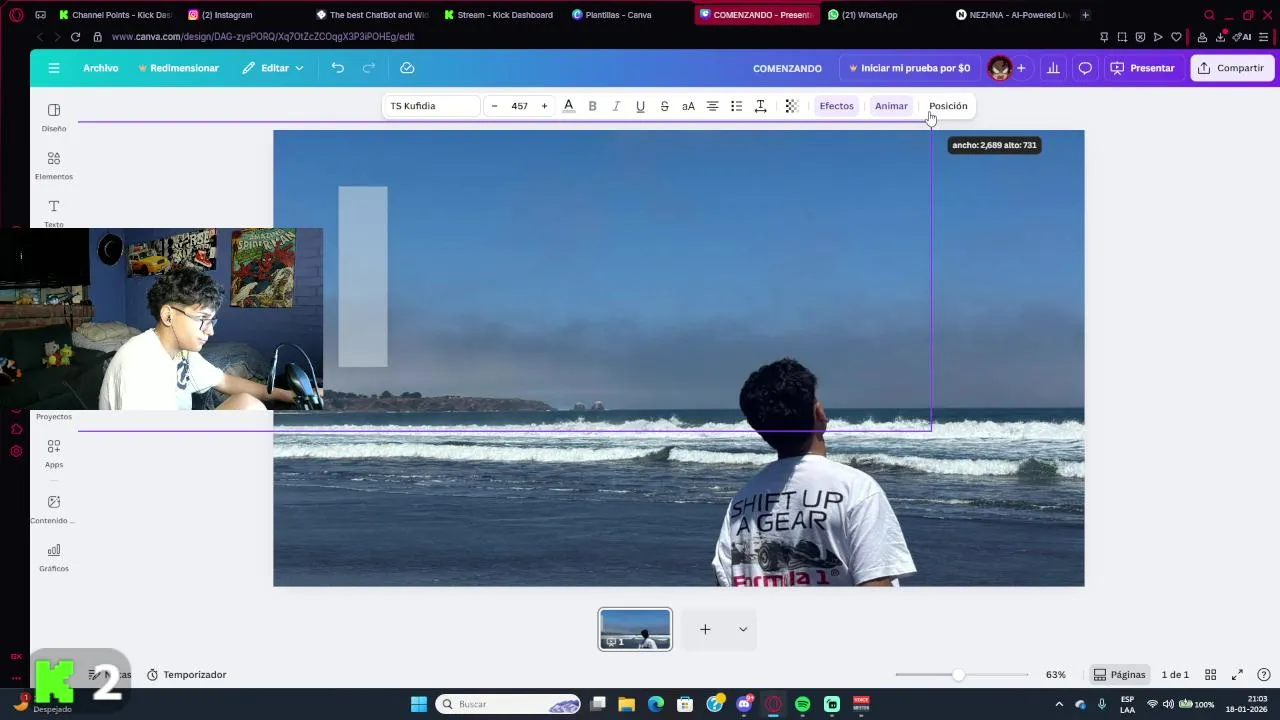
Task: Expand the add page dropdown arrow
Action: point(743,629)
